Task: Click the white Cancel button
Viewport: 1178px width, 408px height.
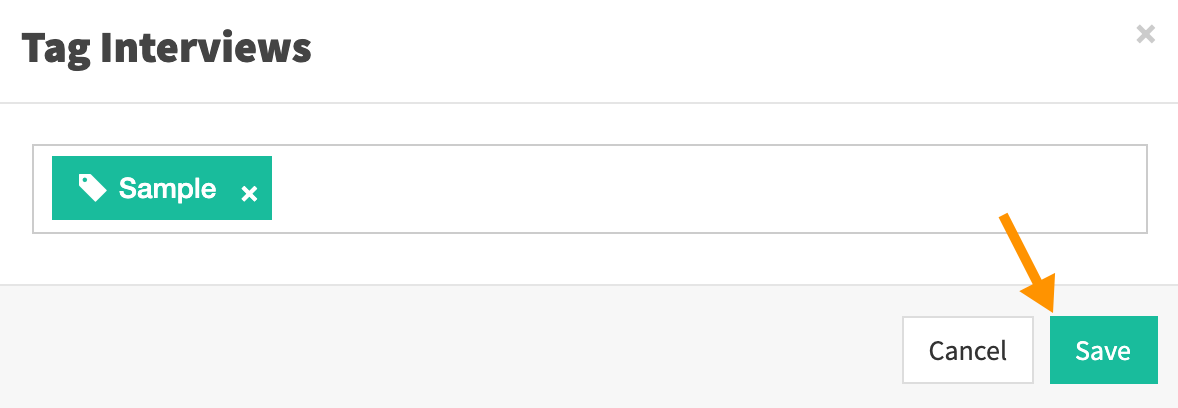Action: [968, 350]
